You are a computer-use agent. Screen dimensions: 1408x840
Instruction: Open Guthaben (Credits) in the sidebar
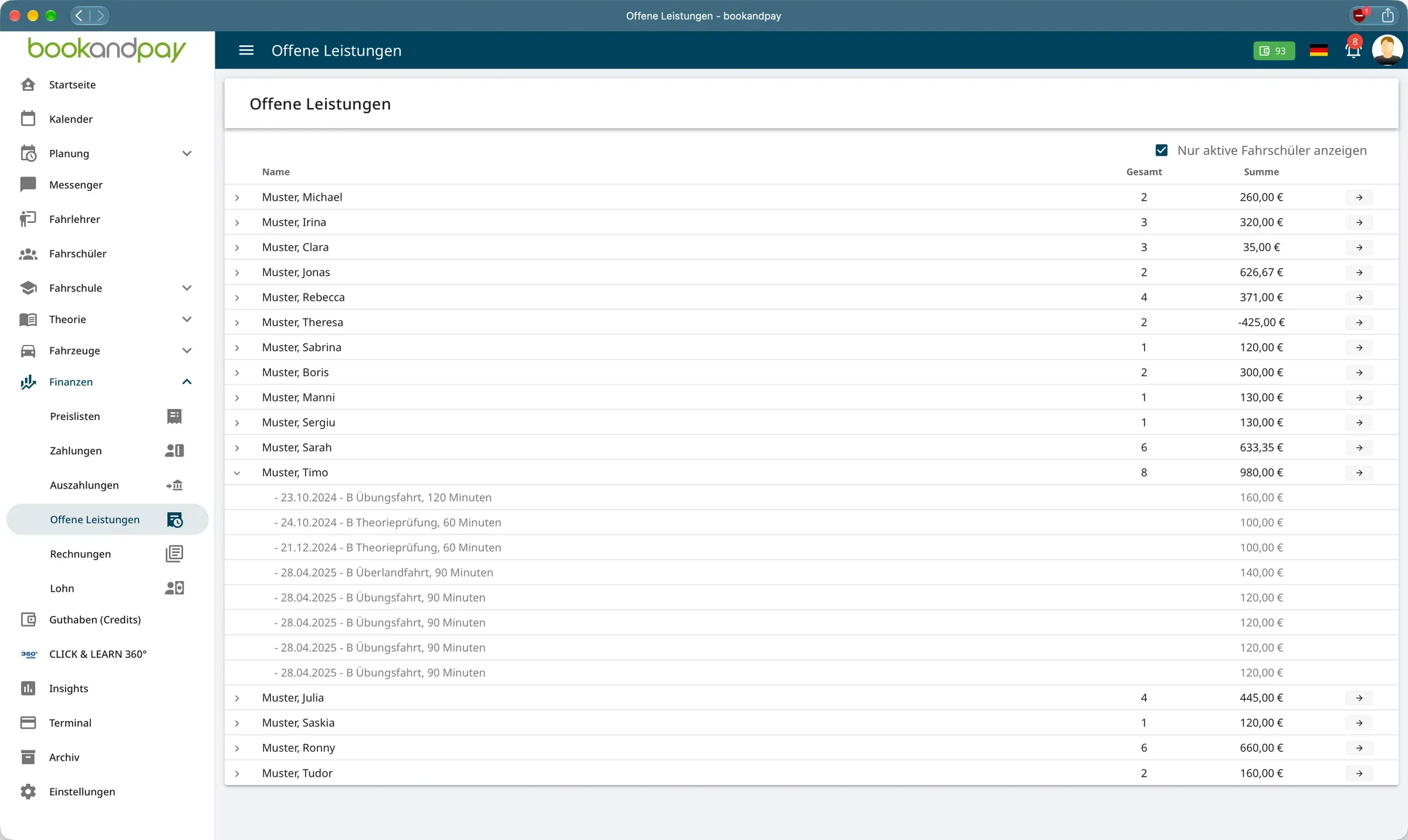[95, 619]
